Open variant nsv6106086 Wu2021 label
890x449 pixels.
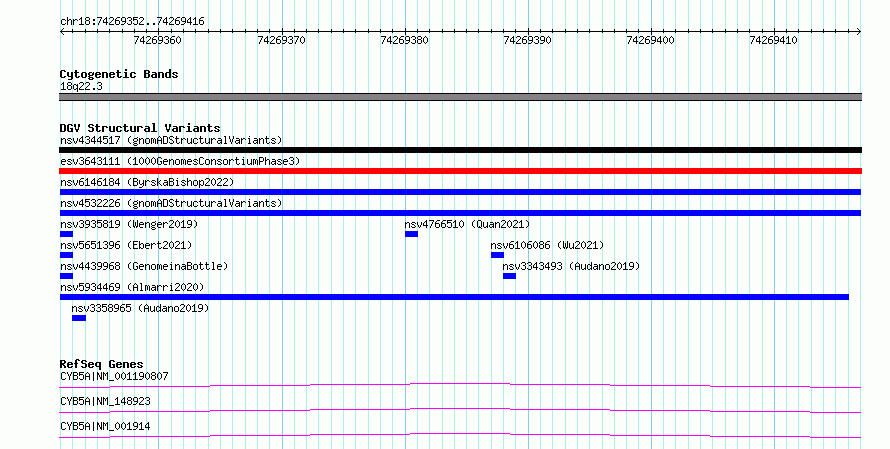[x=547, y=245]
